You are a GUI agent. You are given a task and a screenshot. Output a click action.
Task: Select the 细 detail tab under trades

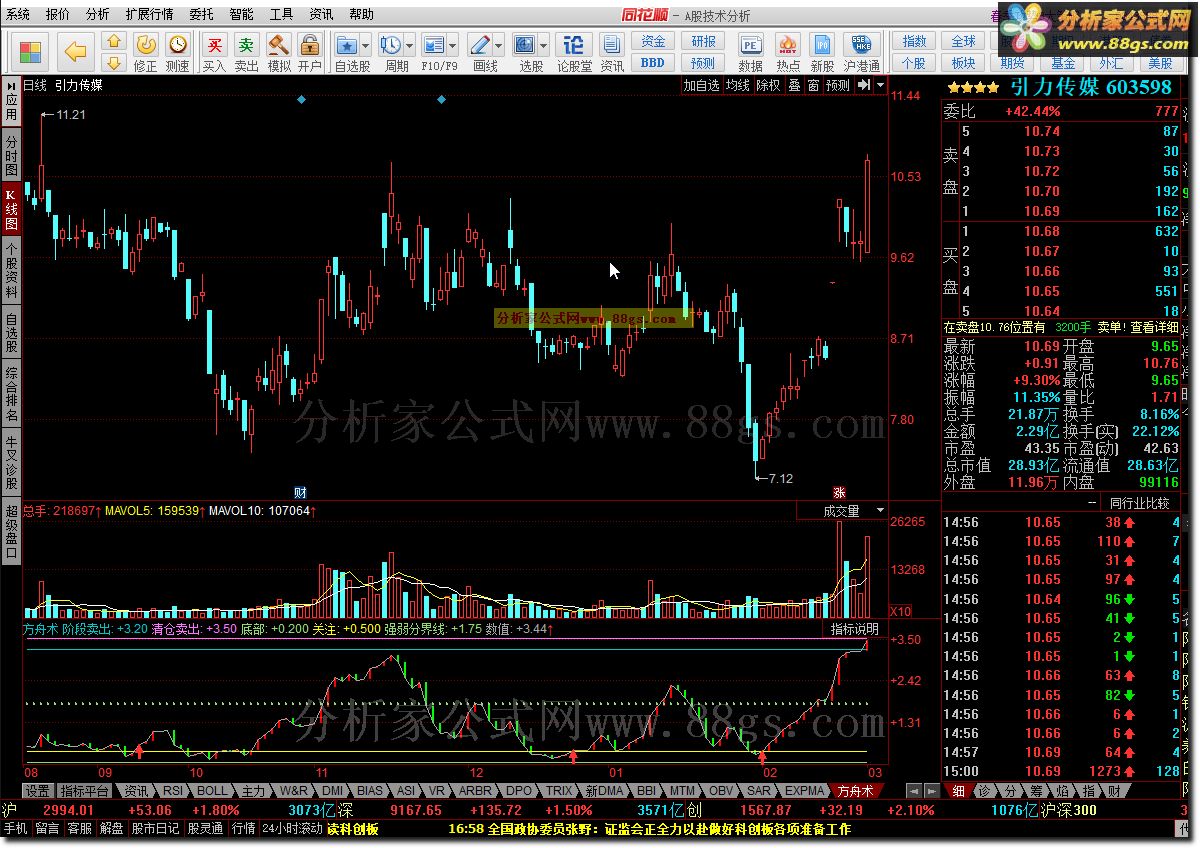pos(957,790)
